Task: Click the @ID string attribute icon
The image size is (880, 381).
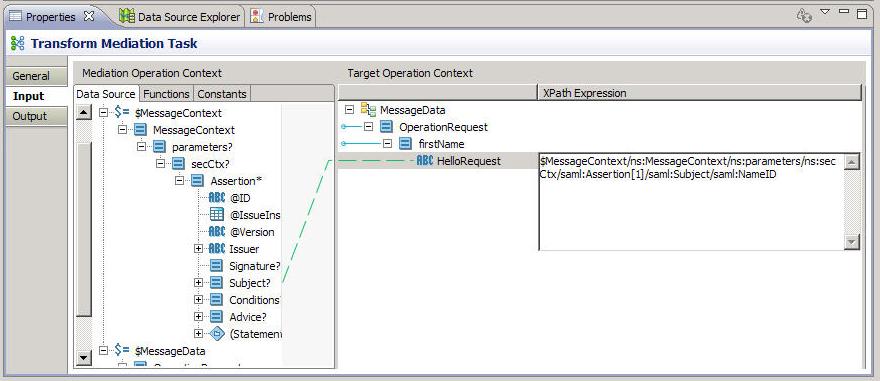Action: point(217,198)
